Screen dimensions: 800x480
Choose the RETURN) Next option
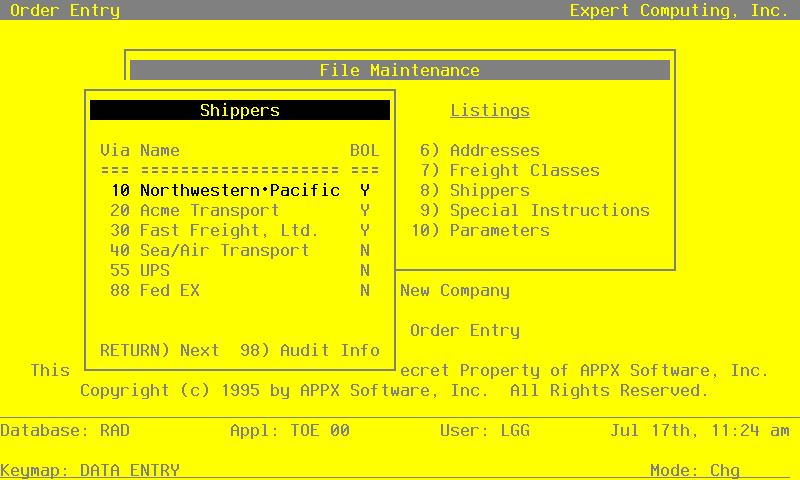point(160,350)
